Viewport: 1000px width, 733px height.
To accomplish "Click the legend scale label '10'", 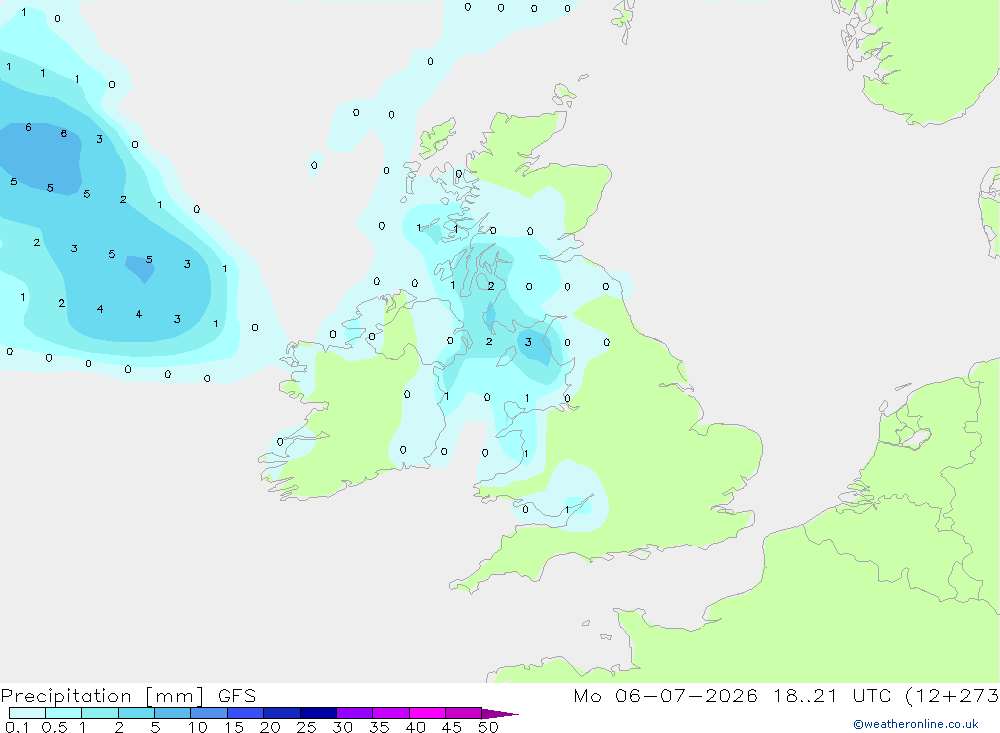I will (x=198, y=727).
